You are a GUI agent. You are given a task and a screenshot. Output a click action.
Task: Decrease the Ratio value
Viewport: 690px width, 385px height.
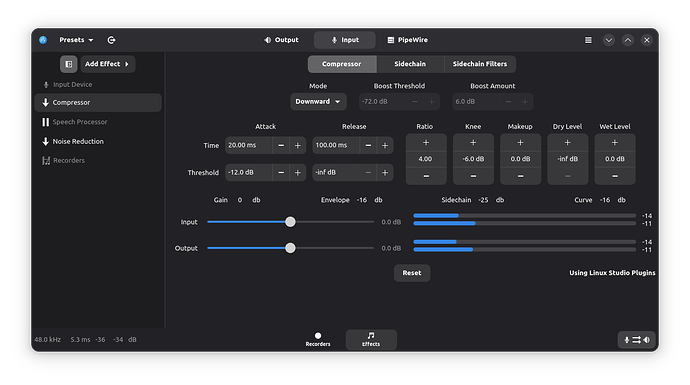tap(426, 176)
